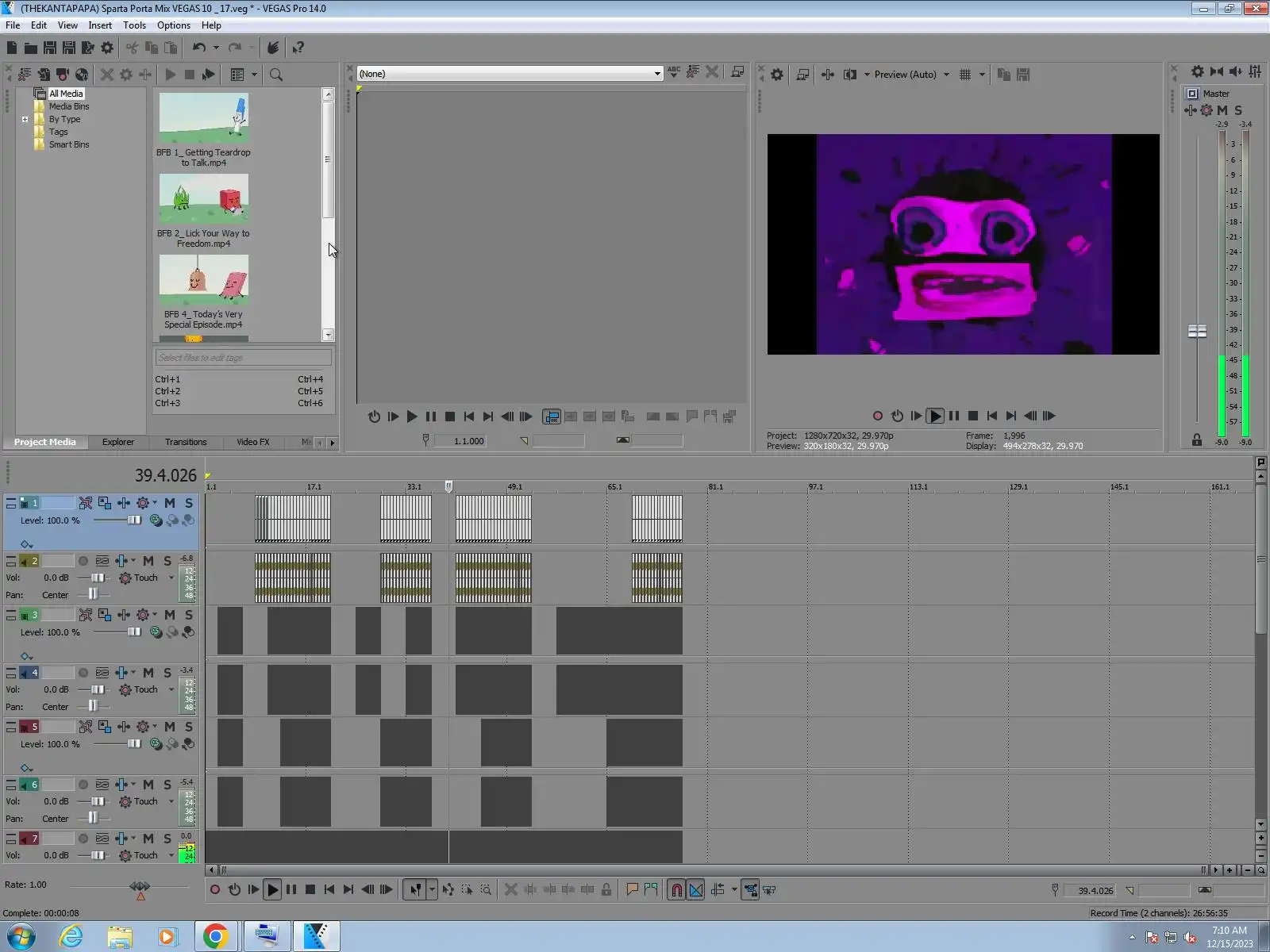The width and height of the screenshot is (1270, 952).
Task: Toggle Automatic Crossfades button
Action: click(696, 890)
